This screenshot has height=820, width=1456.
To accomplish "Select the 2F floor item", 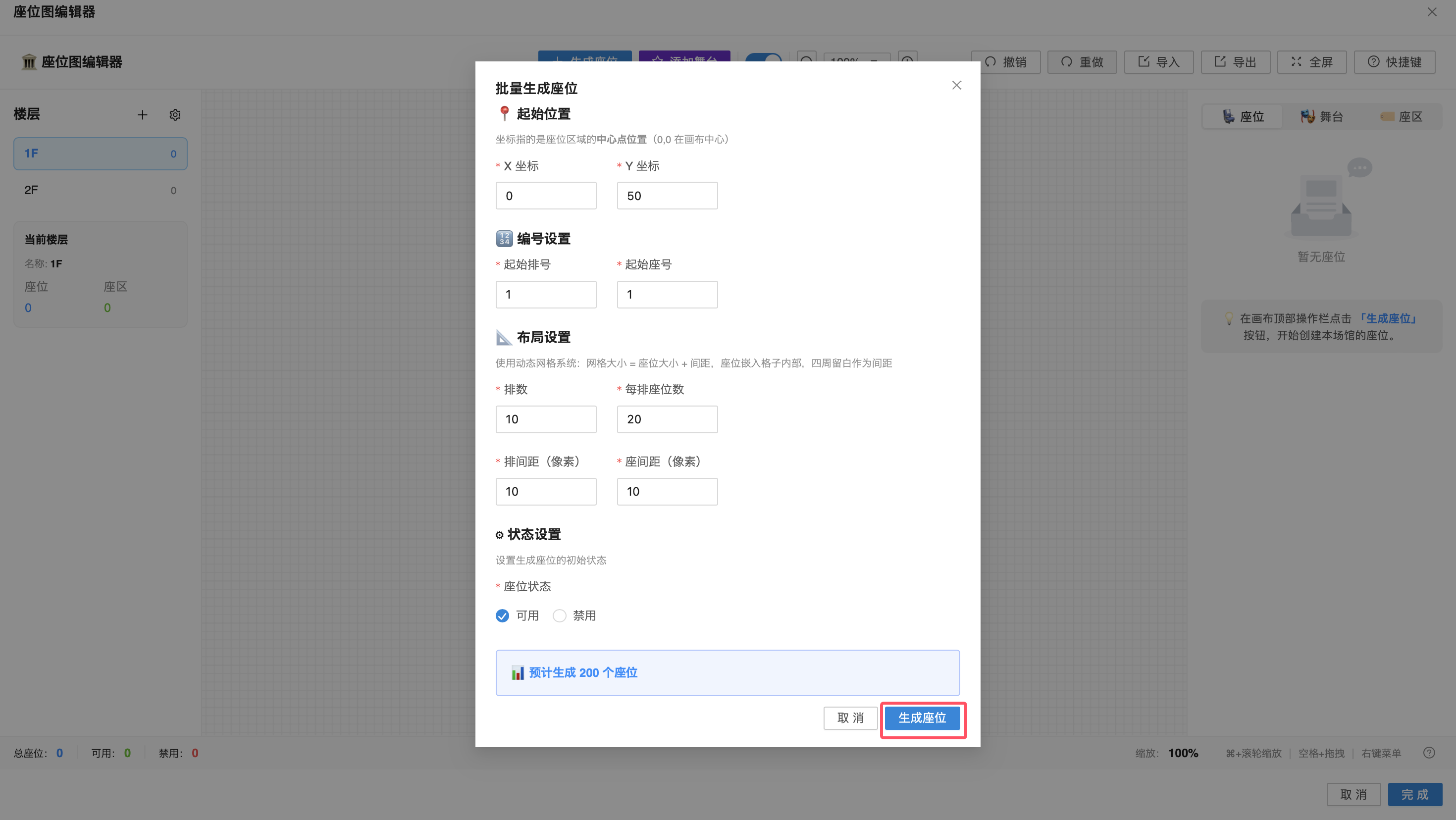I will coord(100,191).
